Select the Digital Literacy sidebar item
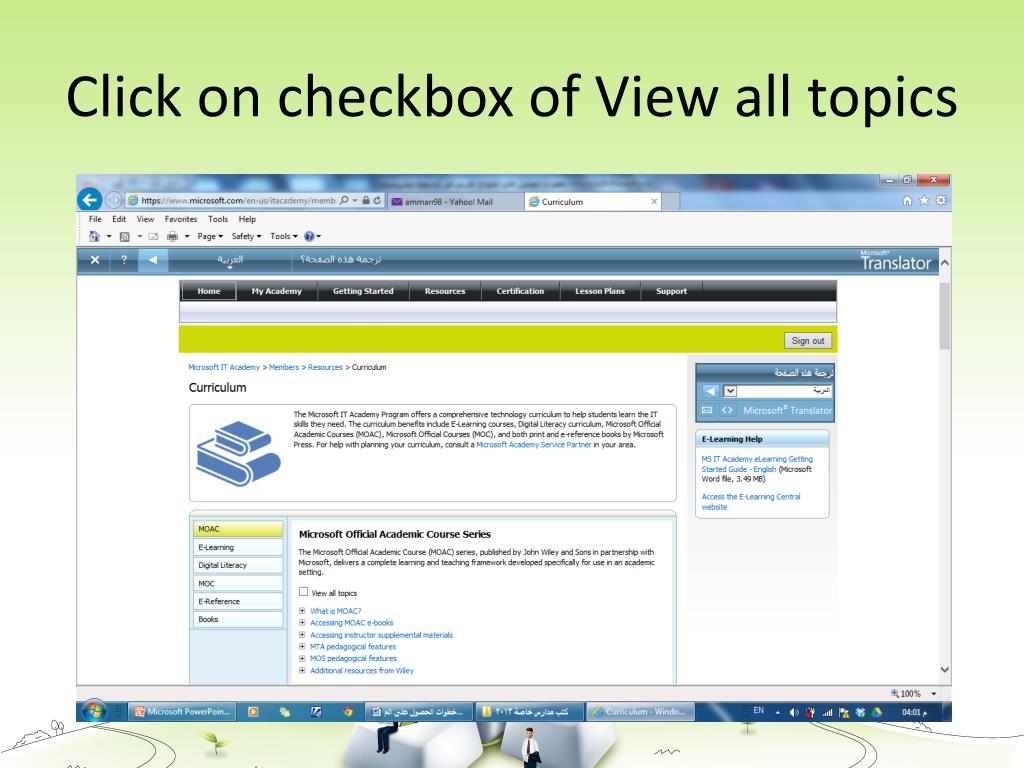This screenshot has width=1024, height=768. 238,565
